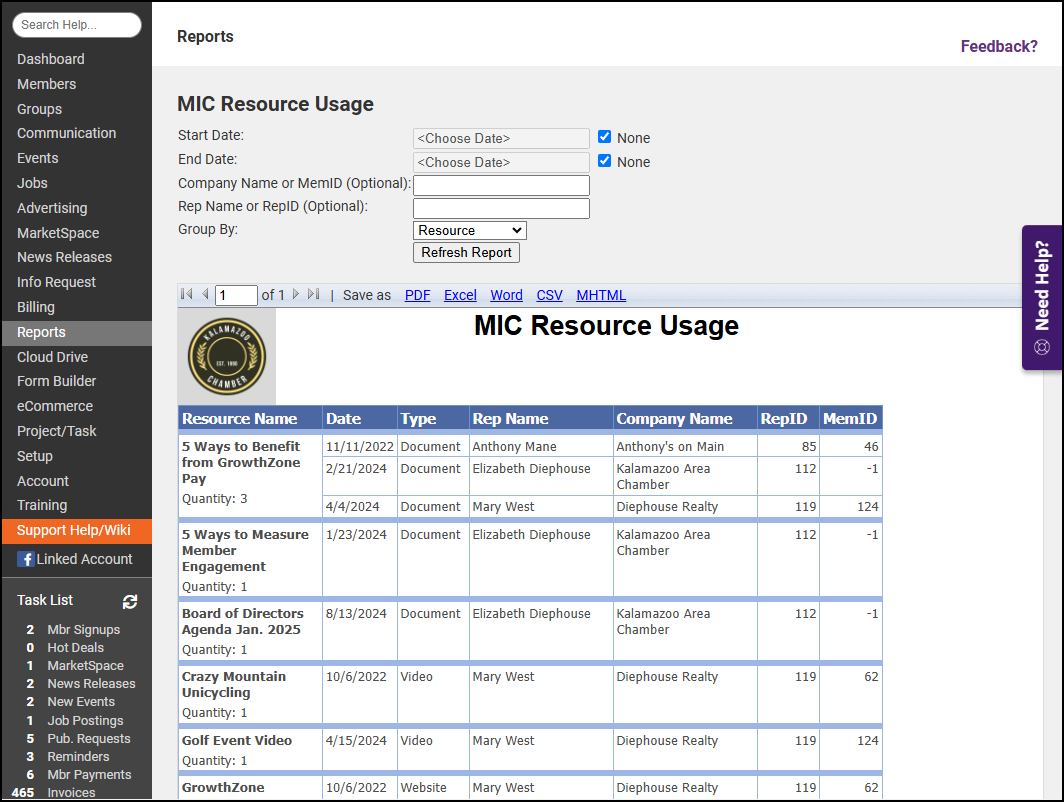Jump to last page of report
Image resolution: width=1064 pixels, height=802 pixels.
point(314,295)
